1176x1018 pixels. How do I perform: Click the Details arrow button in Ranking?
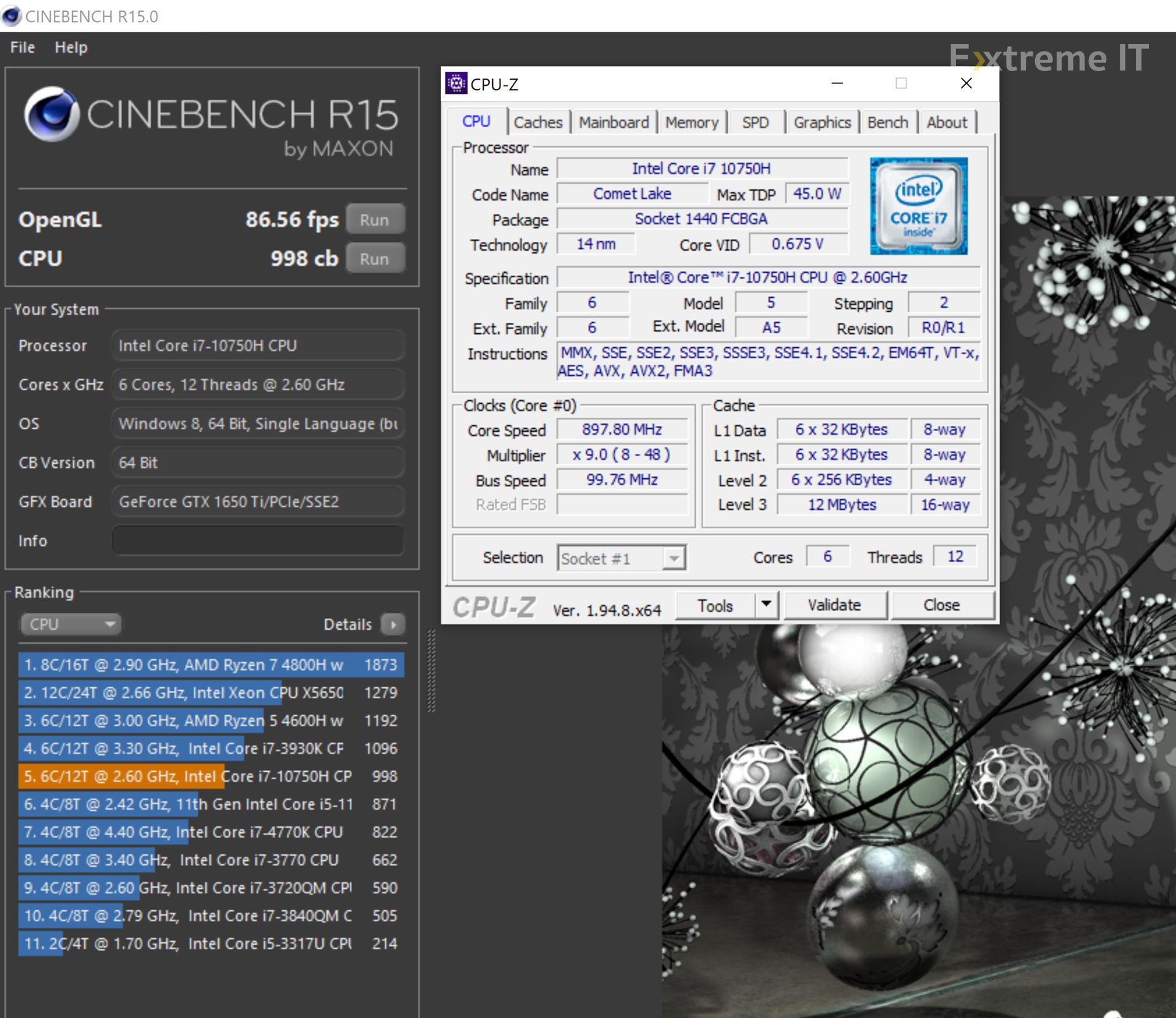coord(393,624)
